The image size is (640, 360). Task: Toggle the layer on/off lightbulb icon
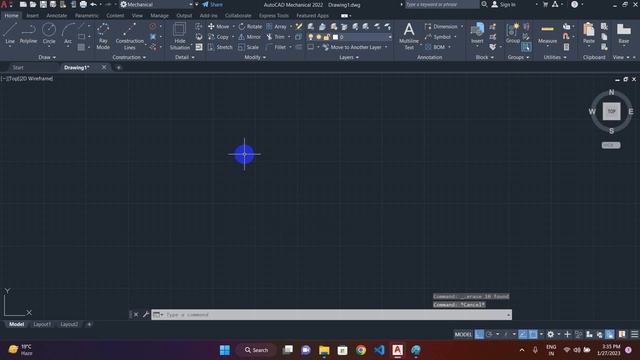tap(311, 37)
